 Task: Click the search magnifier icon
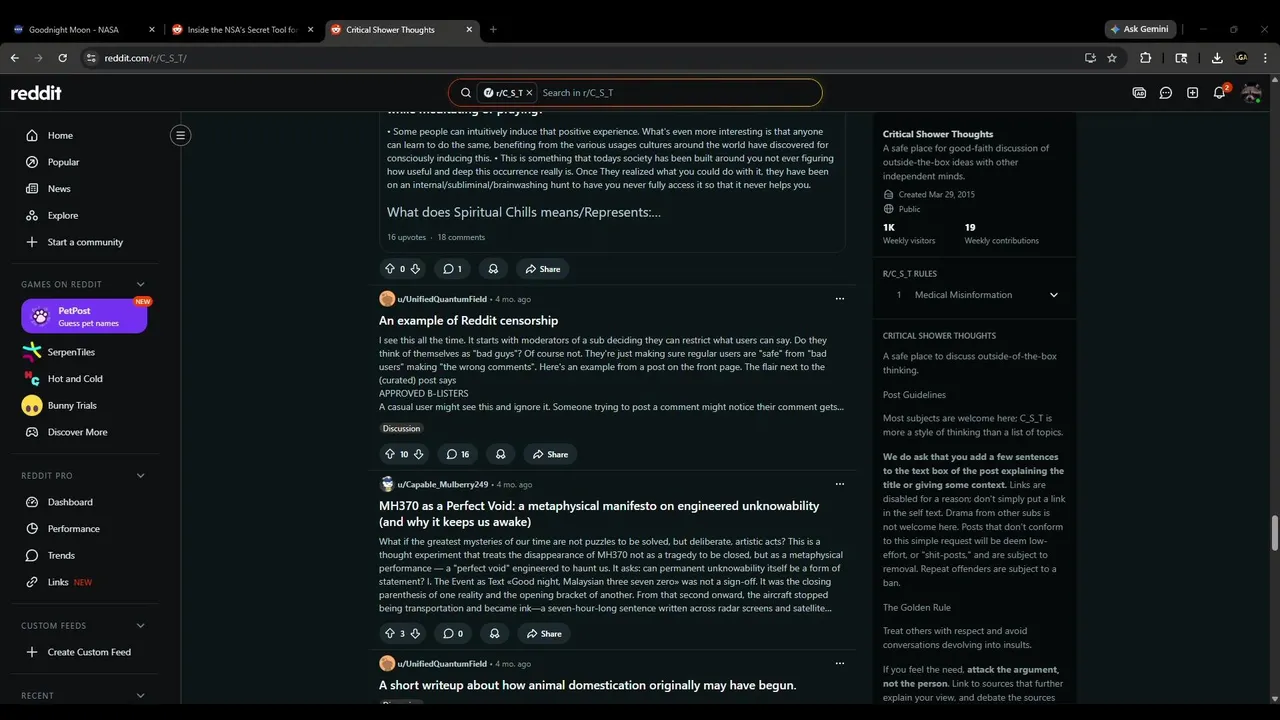point(466,93)
